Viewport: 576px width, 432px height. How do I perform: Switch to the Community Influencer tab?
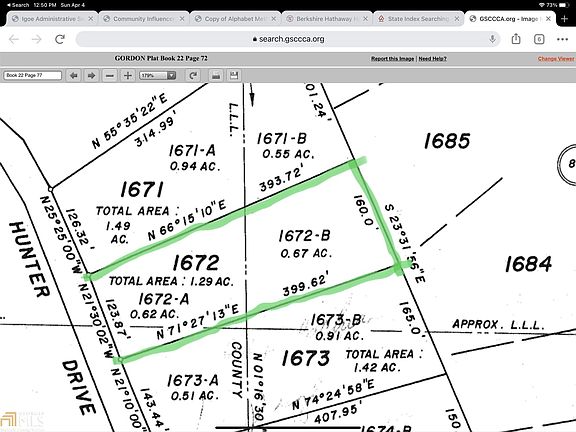click(144, 19)
